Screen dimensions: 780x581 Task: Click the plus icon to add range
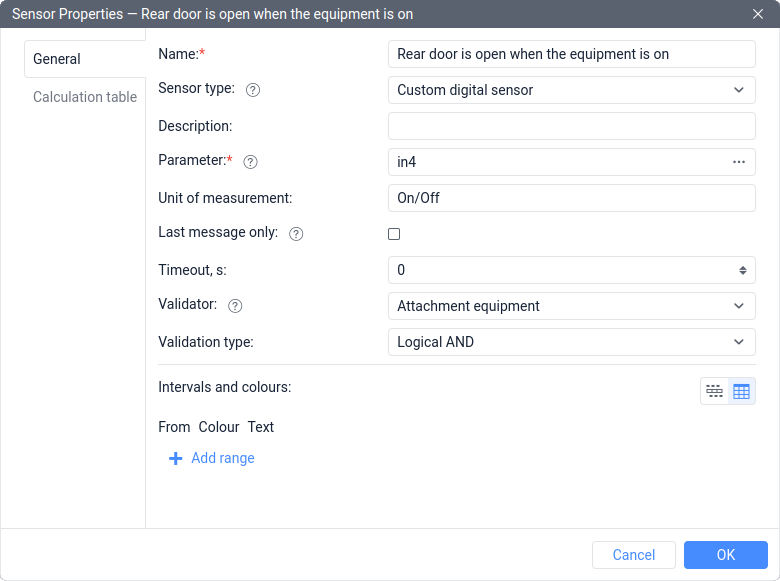175,458
